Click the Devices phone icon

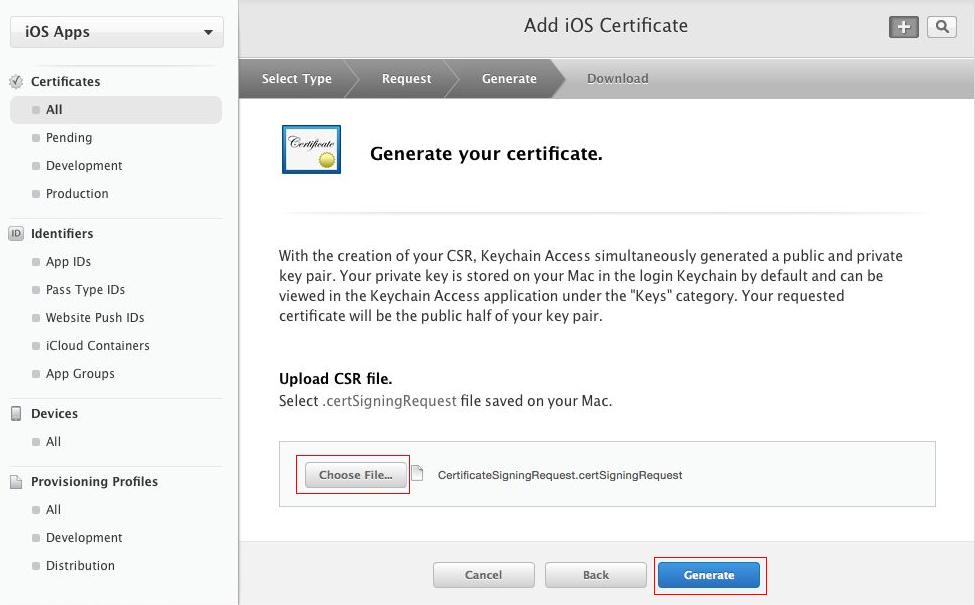coord(16,413)
